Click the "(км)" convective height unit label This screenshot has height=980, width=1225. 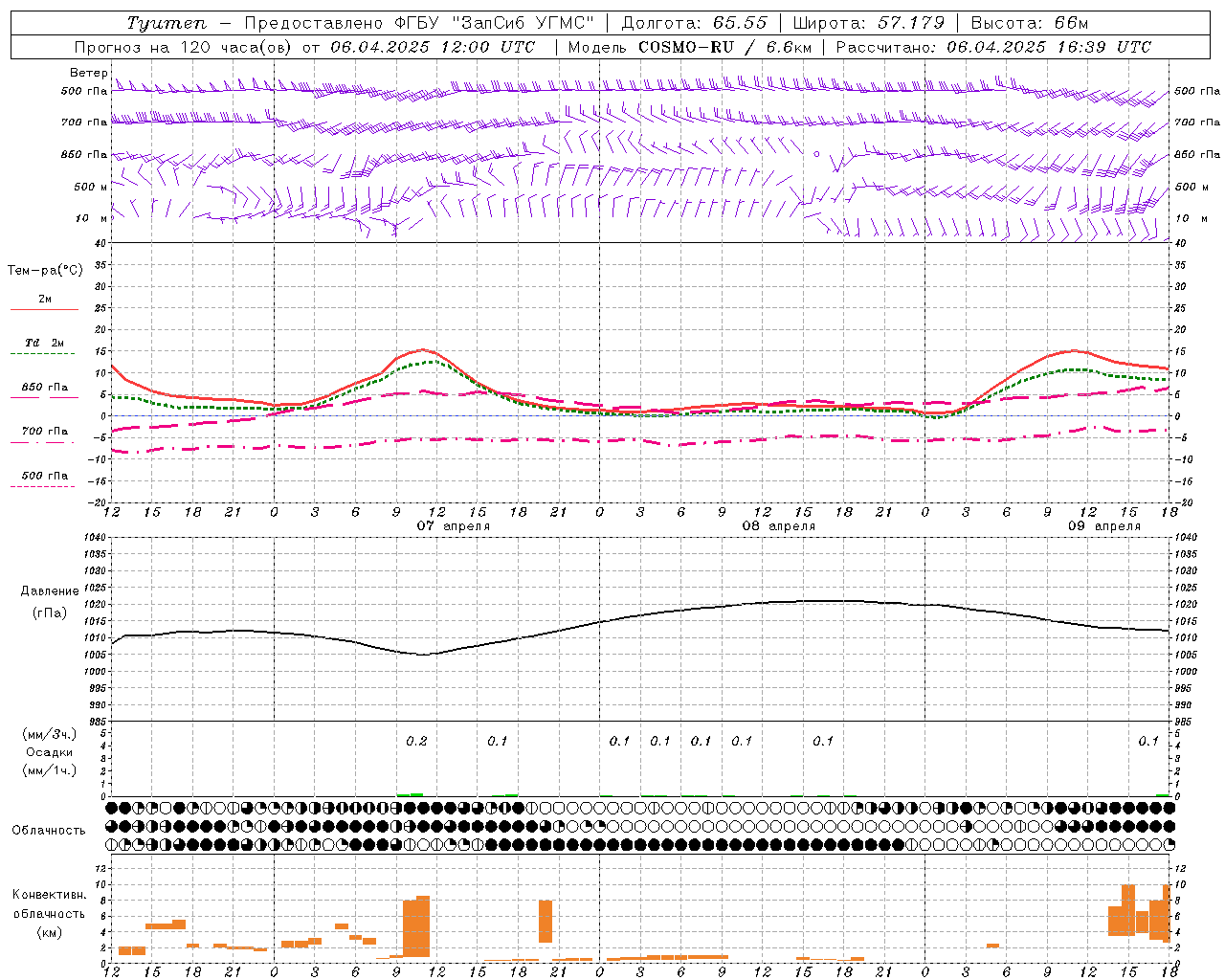point(50,932)
